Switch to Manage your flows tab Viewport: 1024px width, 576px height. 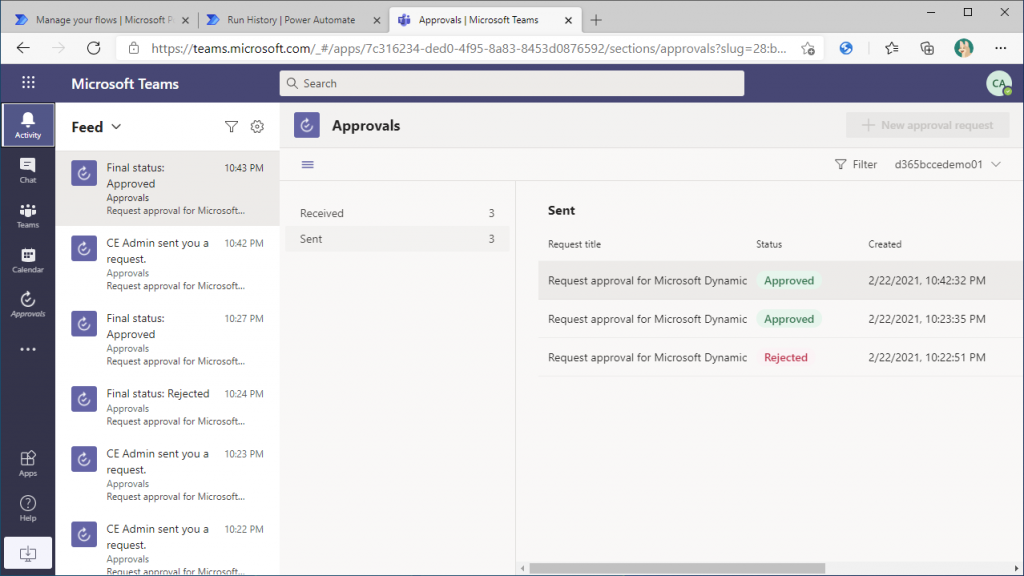(x=103, y=20)
